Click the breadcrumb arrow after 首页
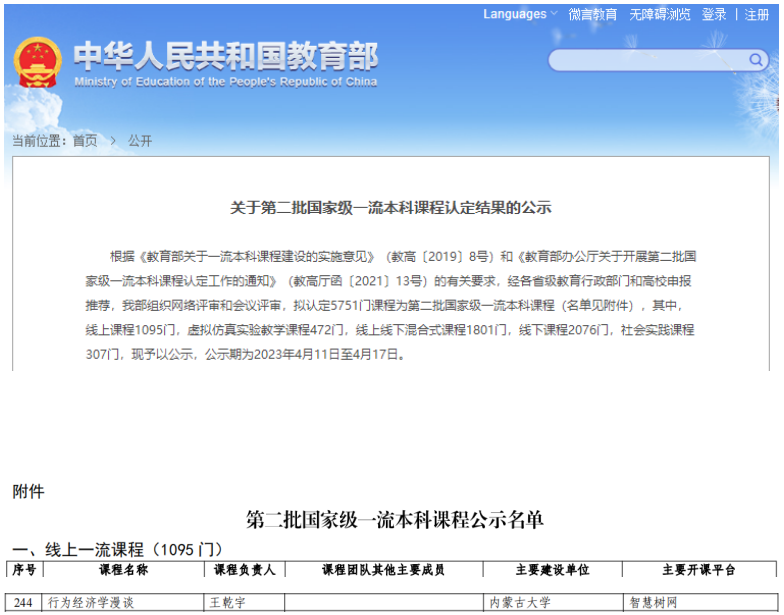The width and height of the screenshot is (784, 615). click(x=113, y=141)
